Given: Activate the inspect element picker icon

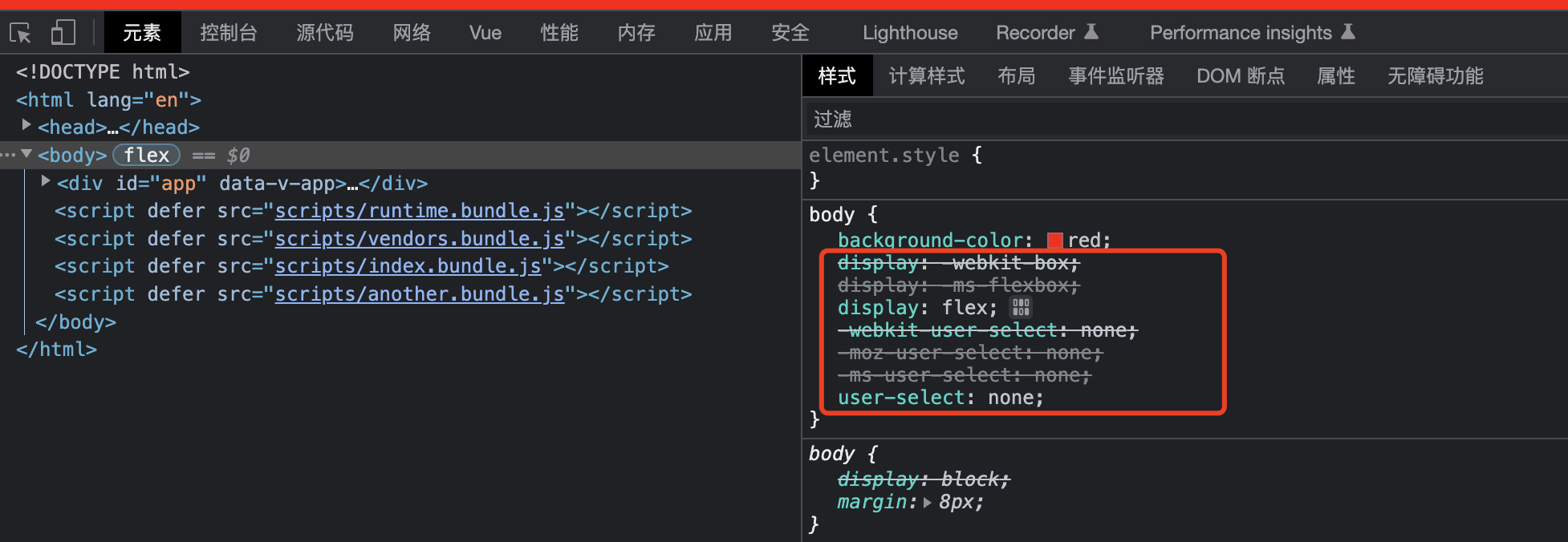Looking at the screenshot, I should (x=21, y=33).
